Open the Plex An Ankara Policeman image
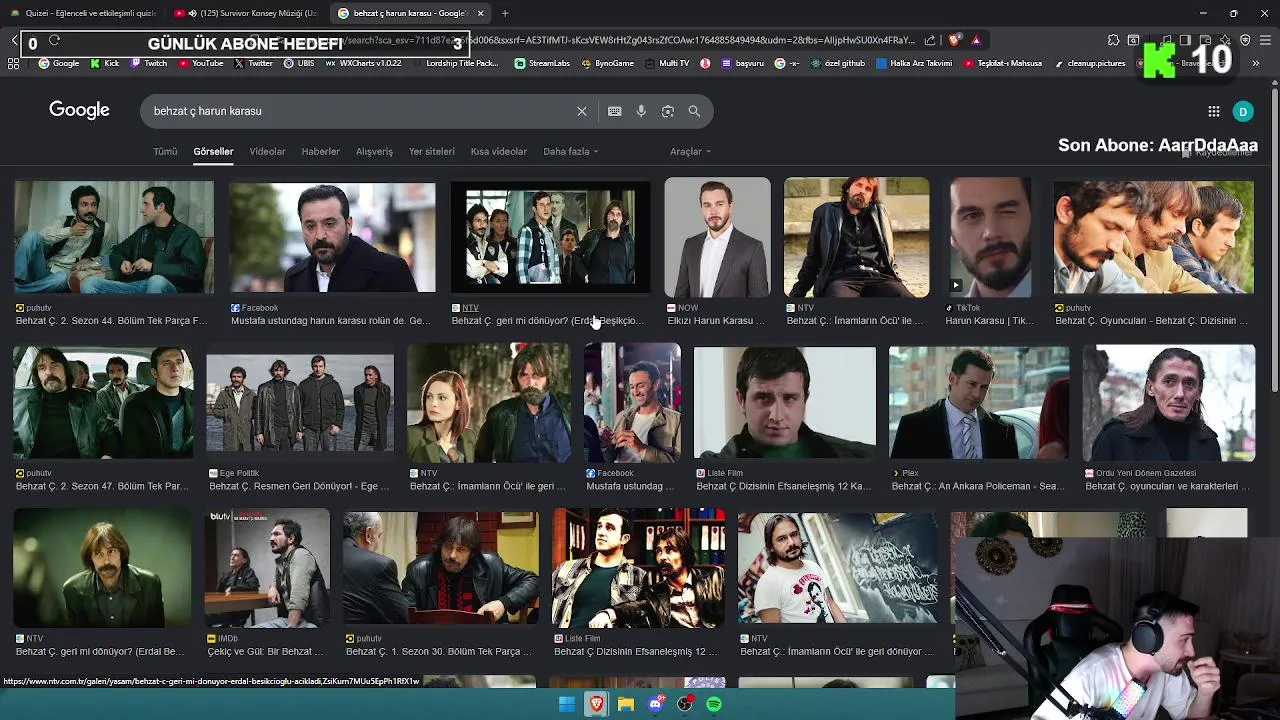Screen dimensions: 1280x720 979,402
